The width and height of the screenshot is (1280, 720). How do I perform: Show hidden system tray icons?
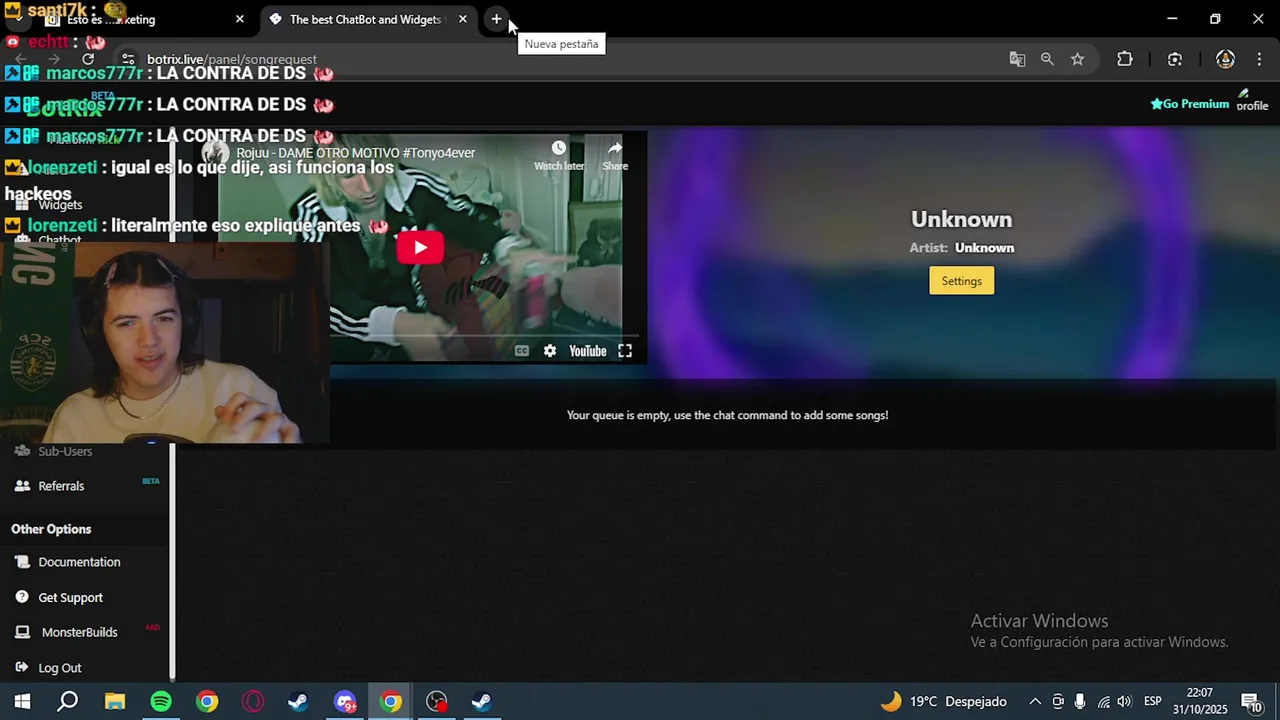pyautogui.click(x=1035, y=702)
